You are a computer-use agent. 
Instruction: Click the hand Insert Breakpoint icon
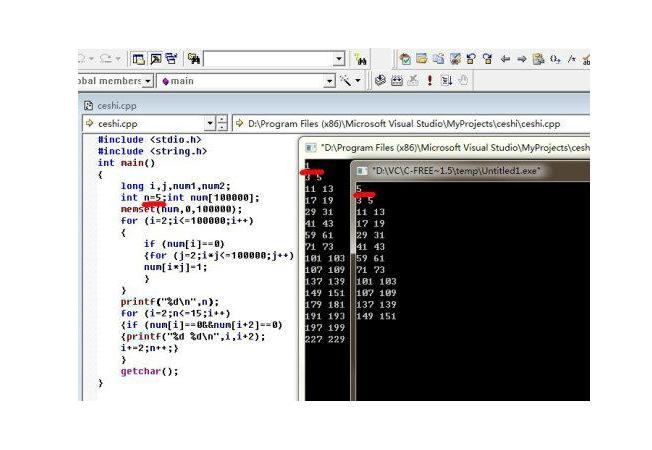463,81
